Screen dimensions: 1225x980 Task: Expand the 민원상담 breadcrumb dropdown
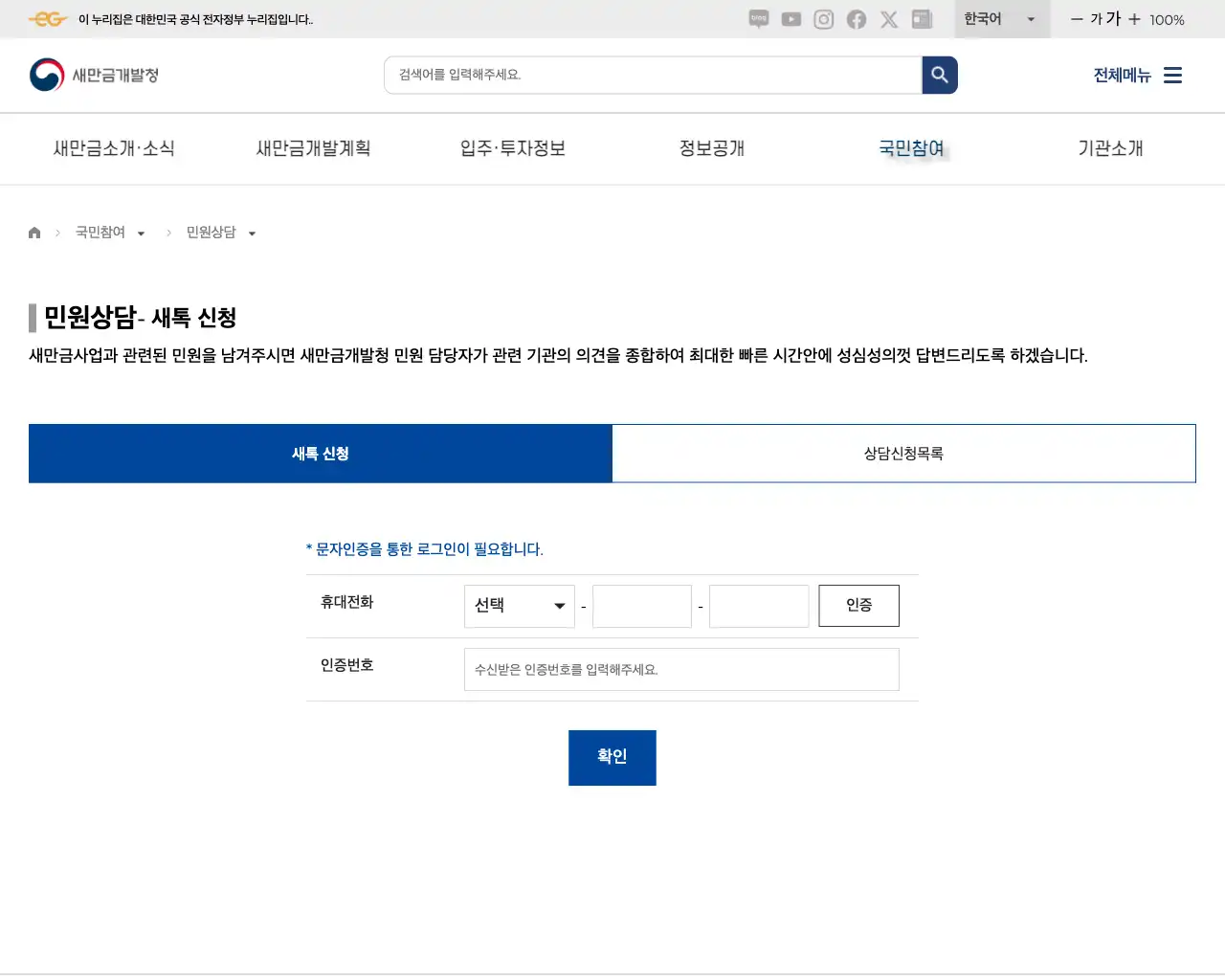pyautogui.click(x=253, y=234)
